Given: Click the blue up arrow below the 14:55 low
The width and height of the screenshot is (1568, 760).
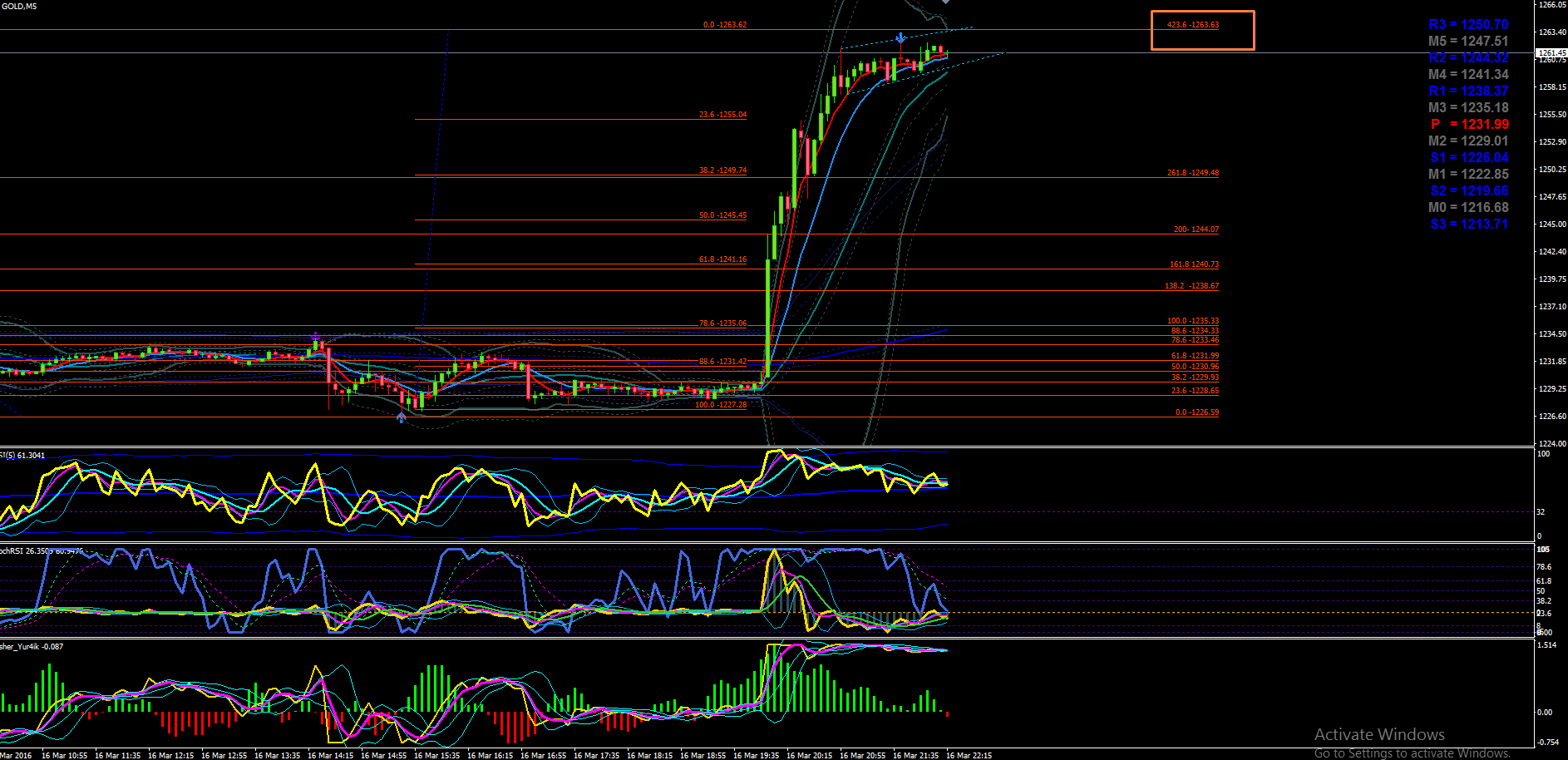Looking at the screenshot, I should click(402, 417).
